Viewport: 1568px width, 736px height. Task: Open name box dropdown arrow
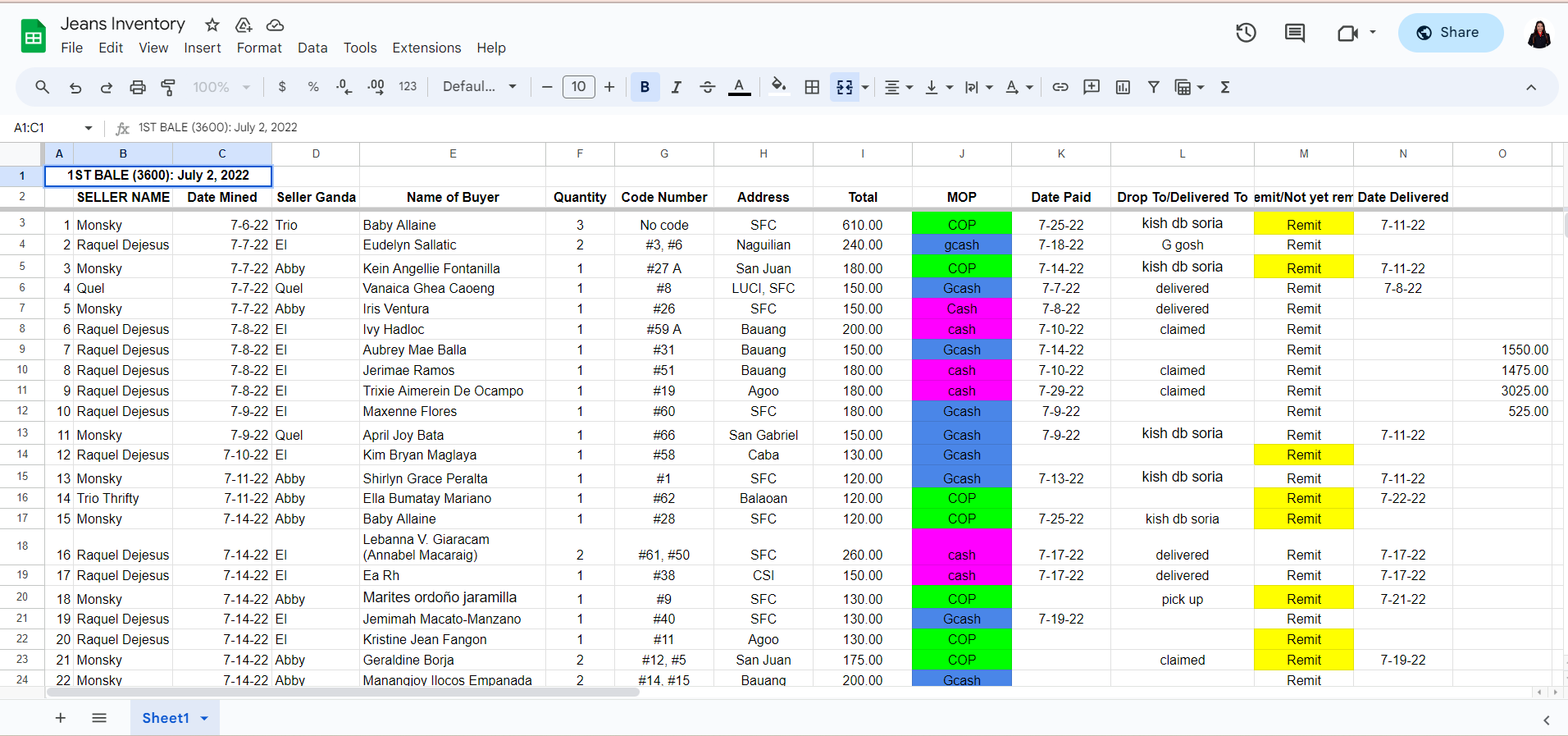coord(89,128)
